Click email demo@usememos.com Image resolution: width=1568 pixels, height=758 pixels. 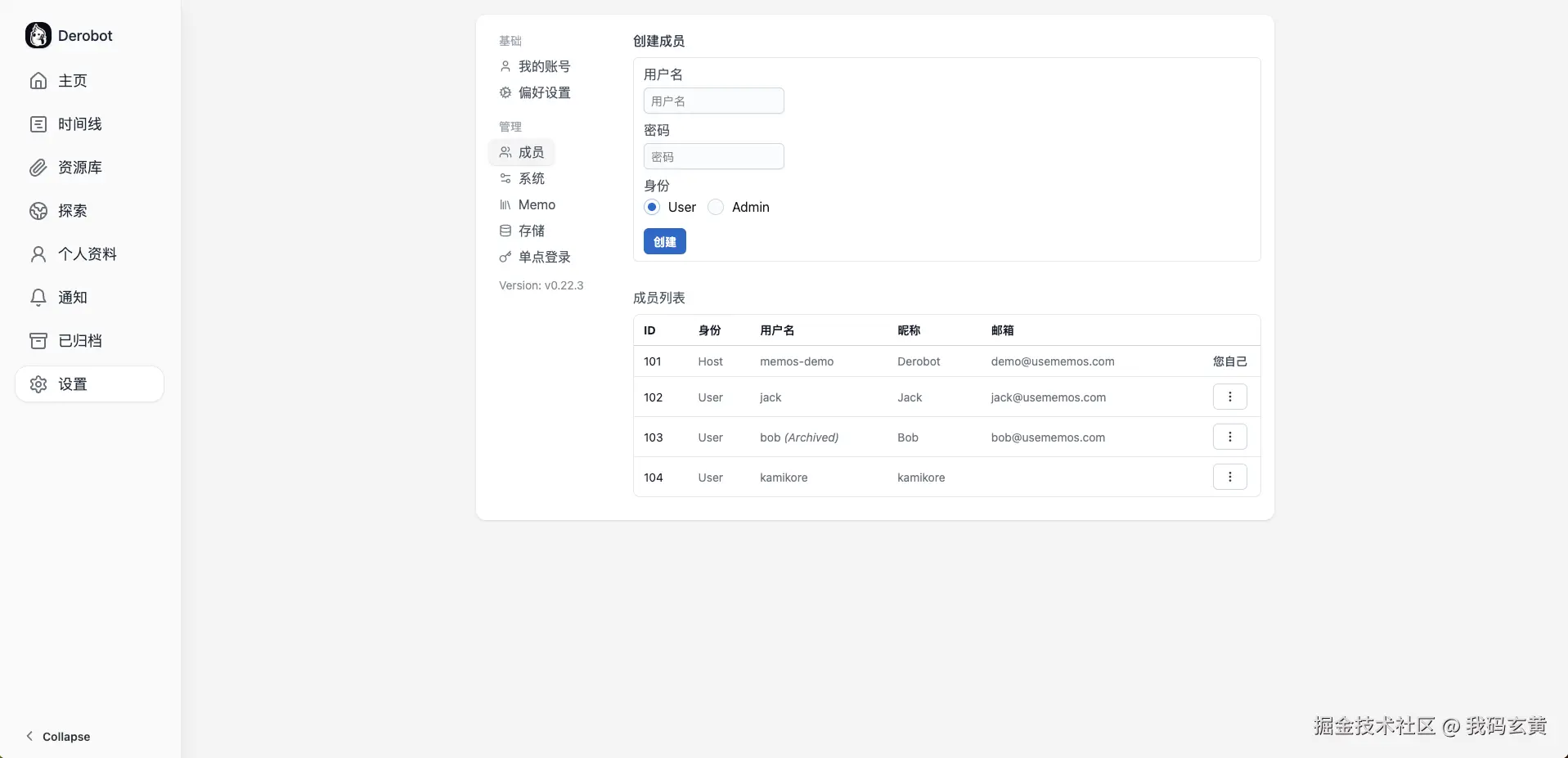pos(1053,361)
